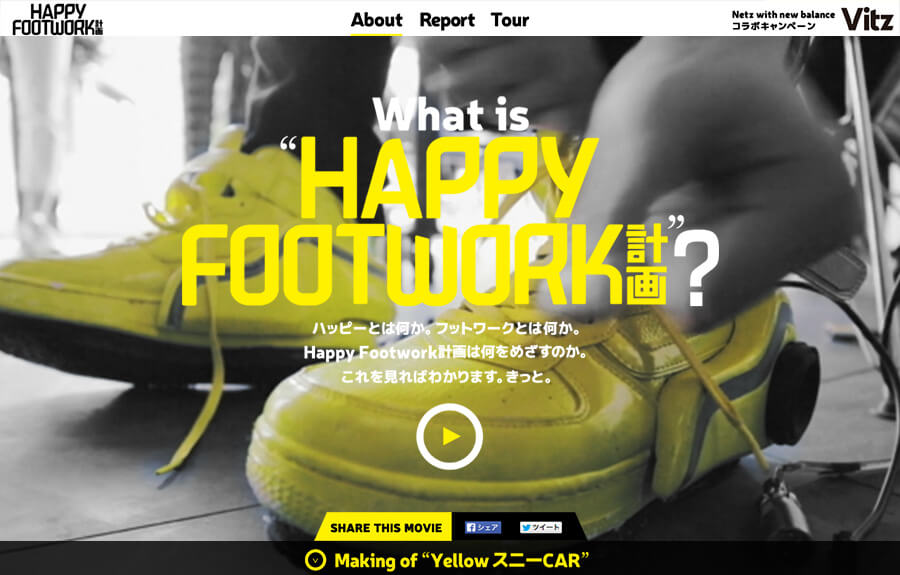Click the Facebook f icon

click(x=471, y=527)
